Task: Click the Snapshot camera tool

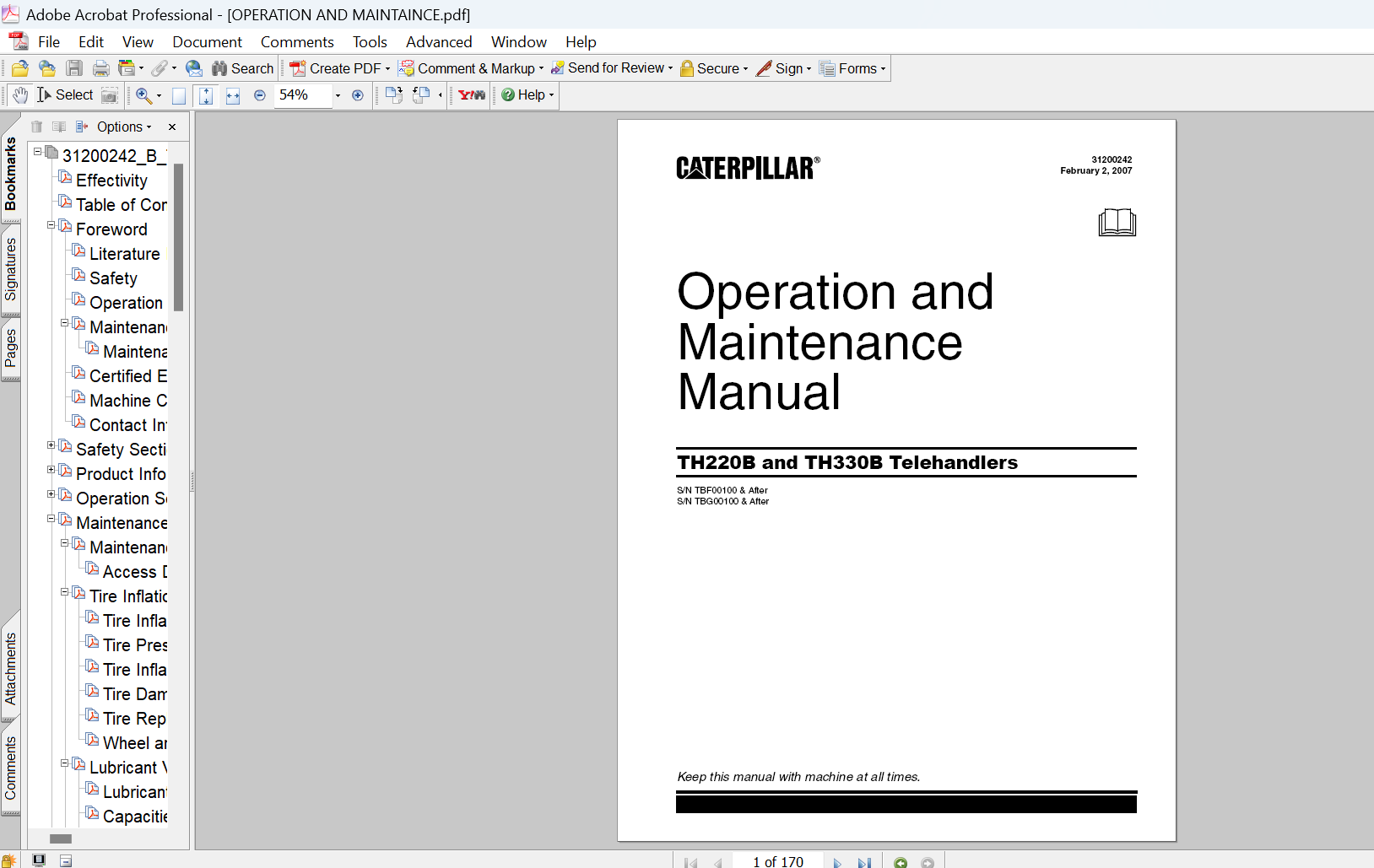Action: (110, 95)
